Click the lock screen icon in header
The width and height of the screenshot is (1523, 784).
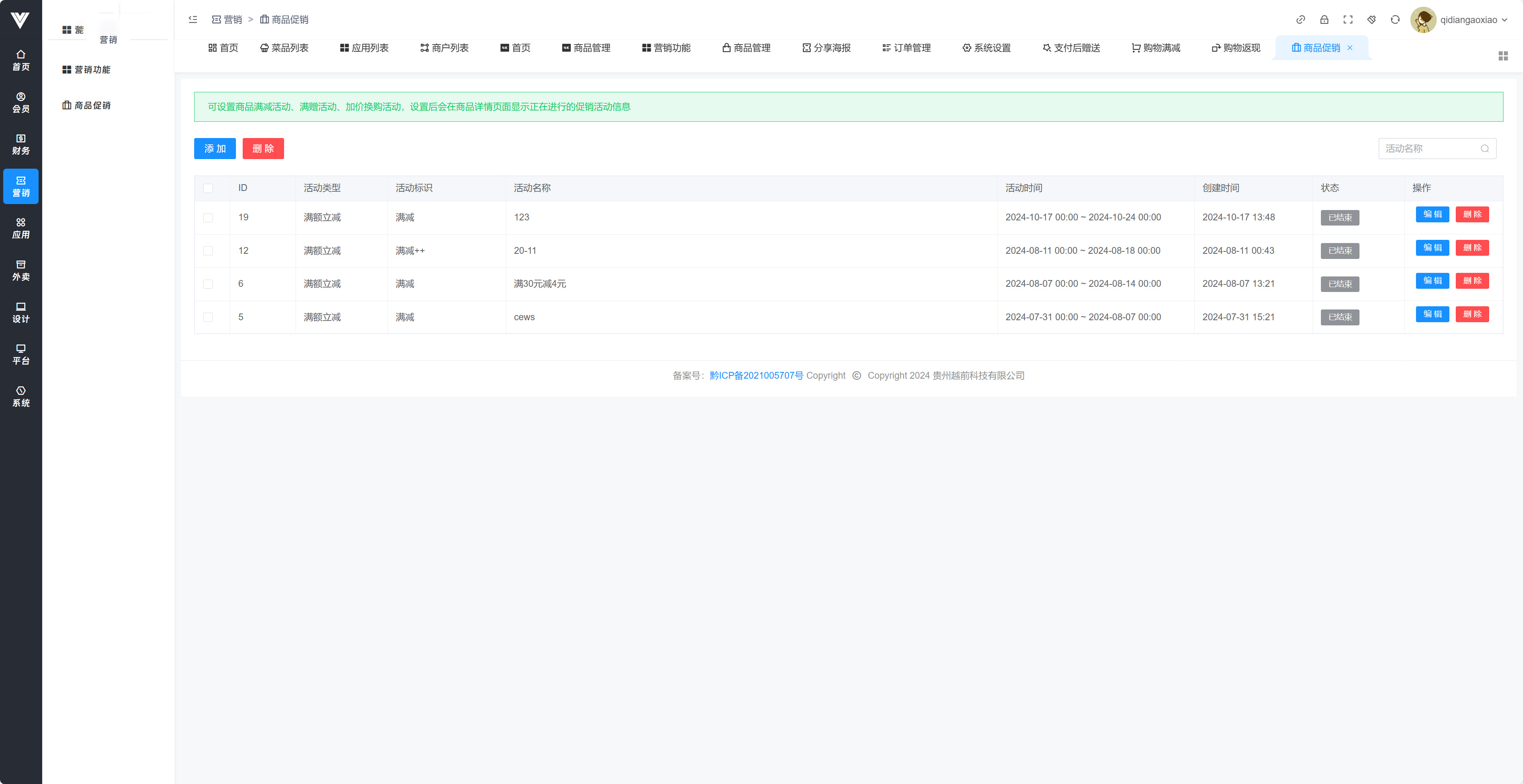1324,19
